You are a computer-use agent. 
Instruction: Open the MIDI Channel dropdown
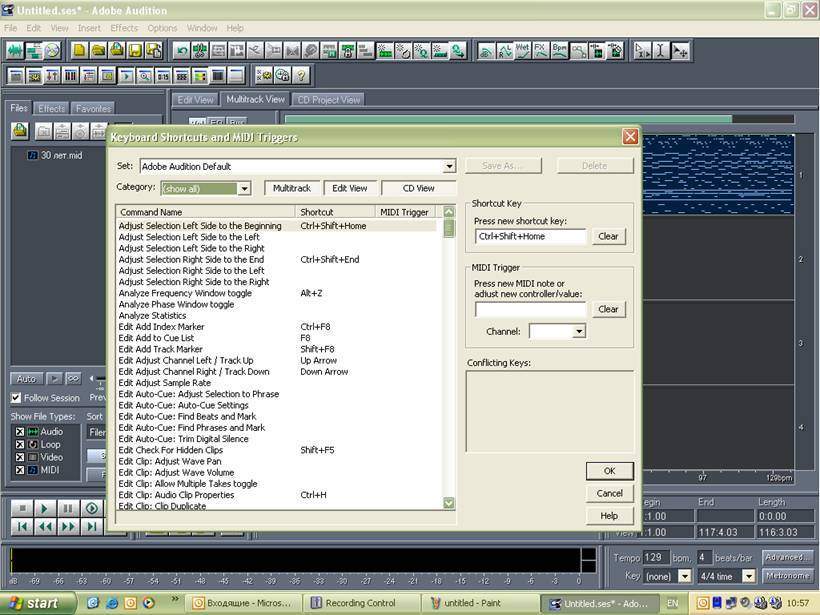pos(579,331)
